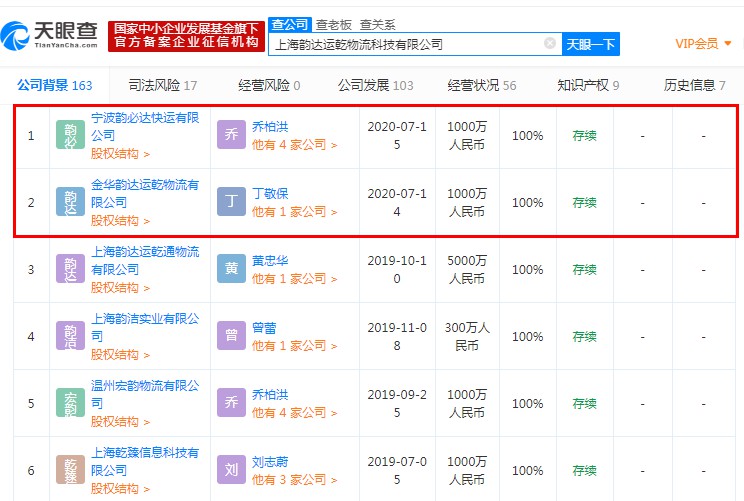Select 存续 status in row 3

585,269
